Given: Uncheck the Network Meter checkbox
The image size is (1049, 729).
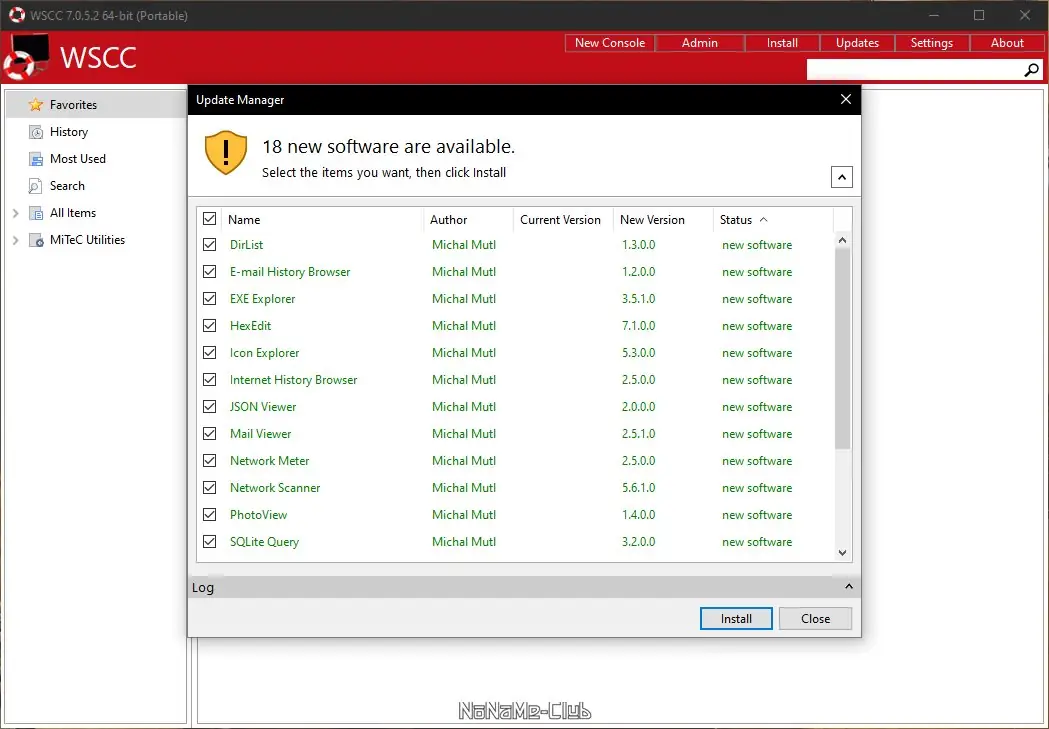Looking at the screenshot, I should click(x=209, y=461).
